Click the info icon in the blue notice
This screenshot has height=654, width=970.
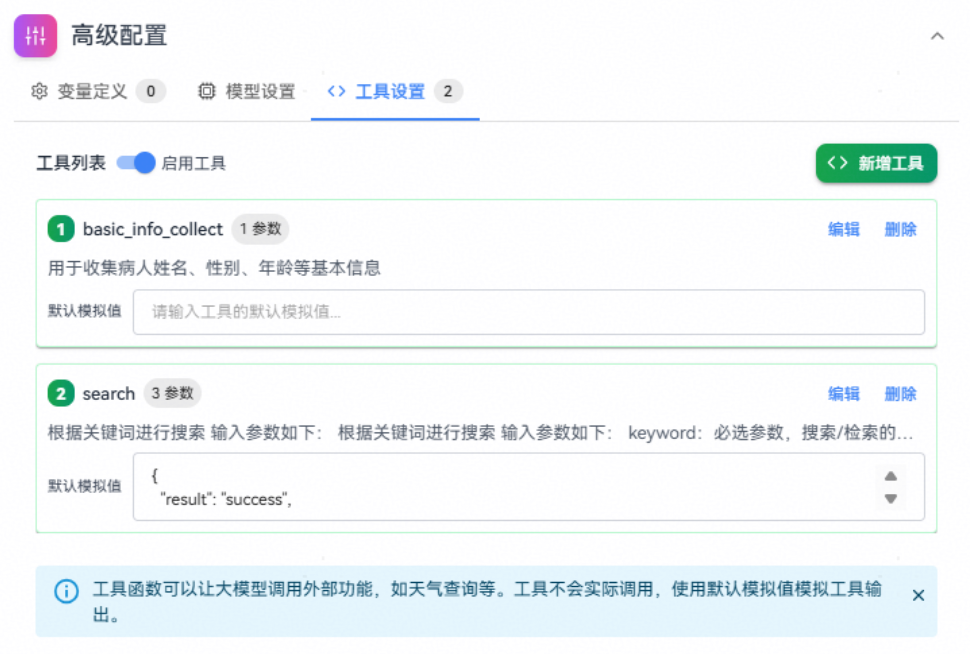(66, 591)
